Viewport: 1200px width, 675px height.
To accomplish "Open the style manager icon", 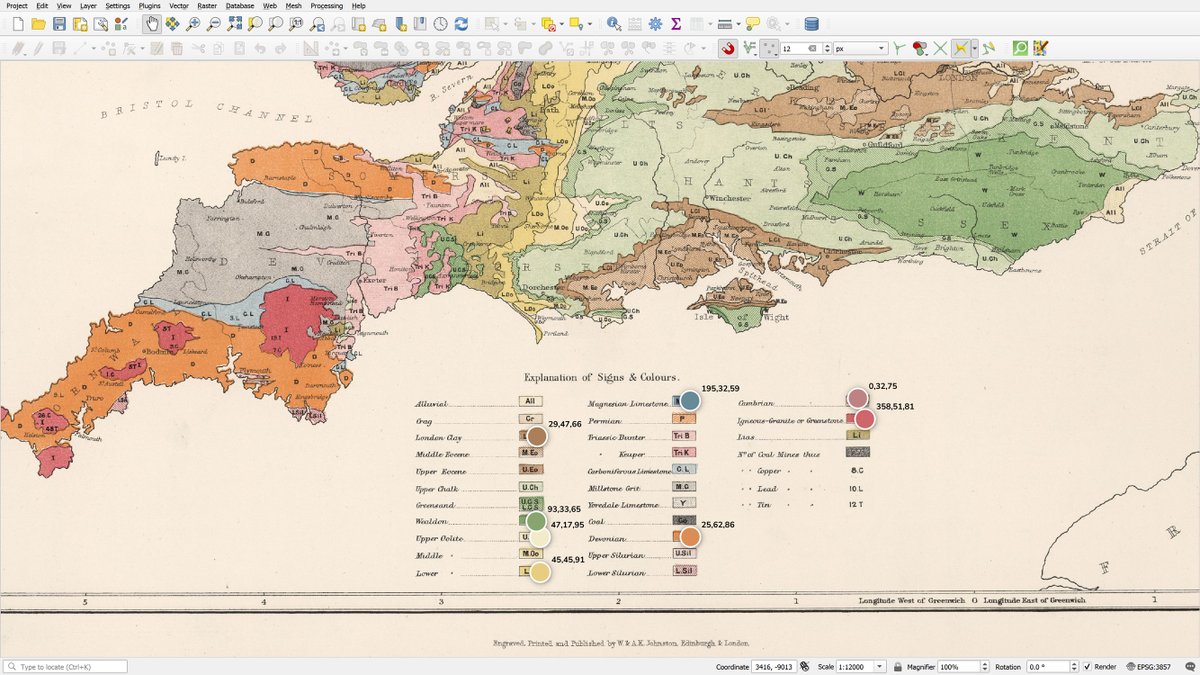I will (x=121, y=23).
